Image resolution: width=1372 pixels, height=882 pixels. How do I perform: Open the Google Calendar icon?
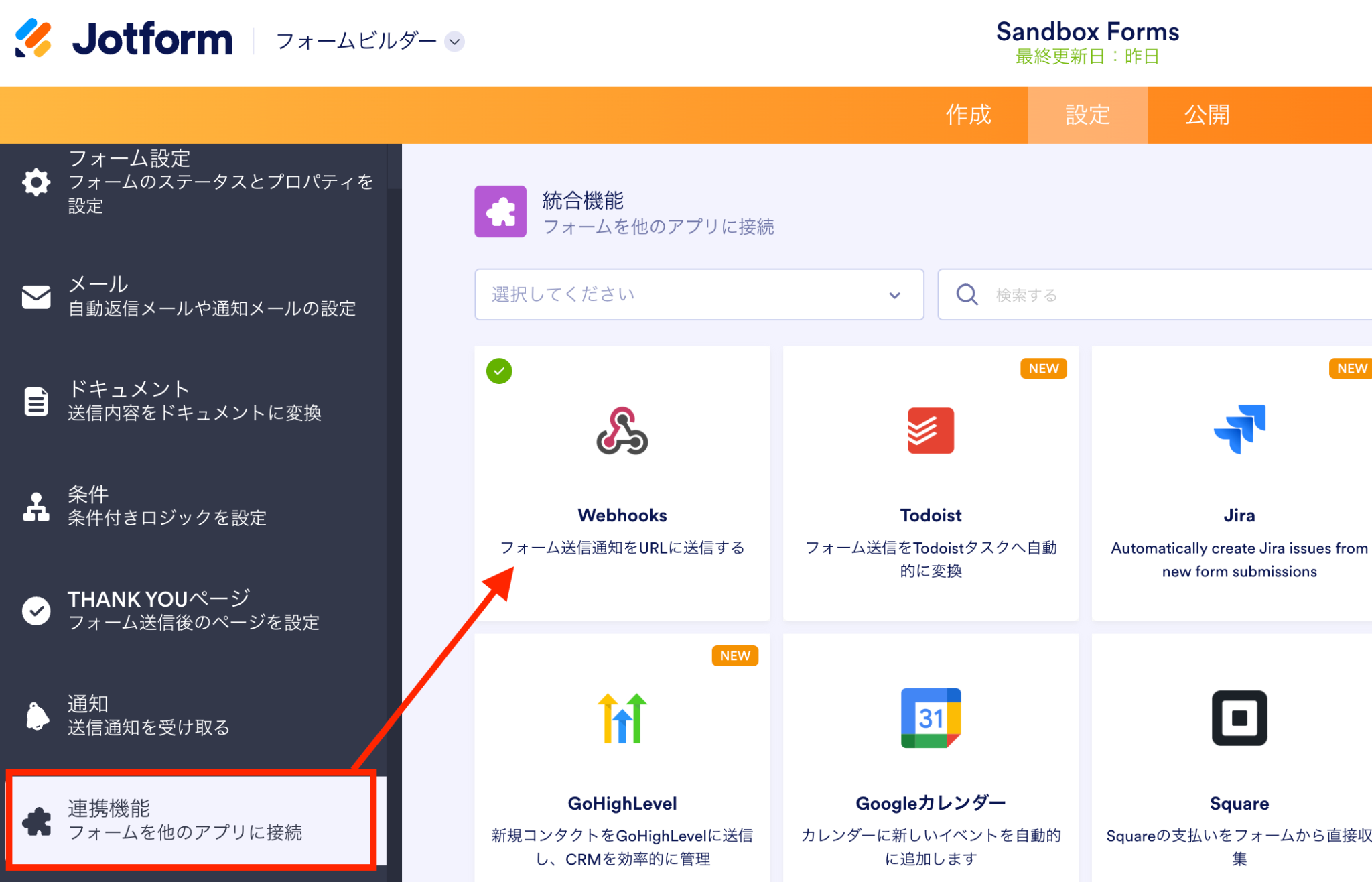coord(930,718)
